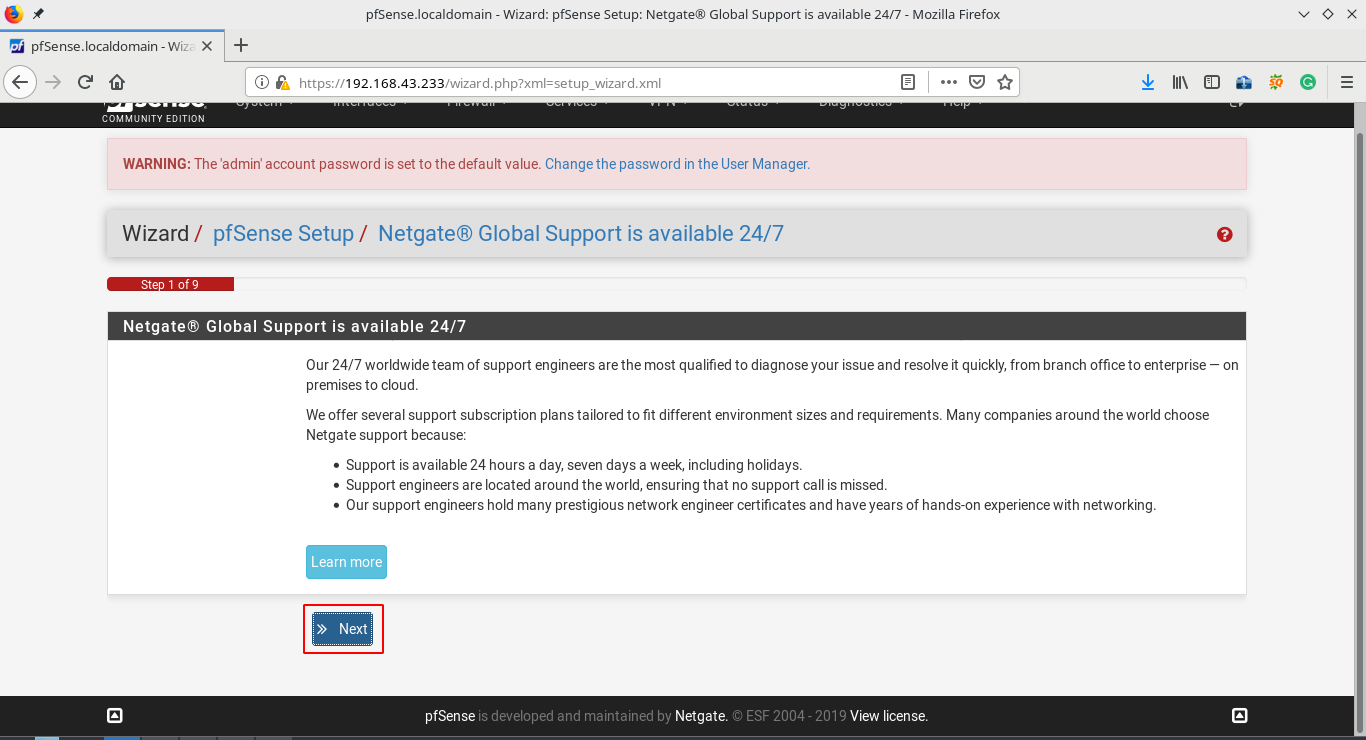This screenshot has width=1366, height=740.
Task: Click the footer left scroll-to-top icon
Action: pos(115,715)
